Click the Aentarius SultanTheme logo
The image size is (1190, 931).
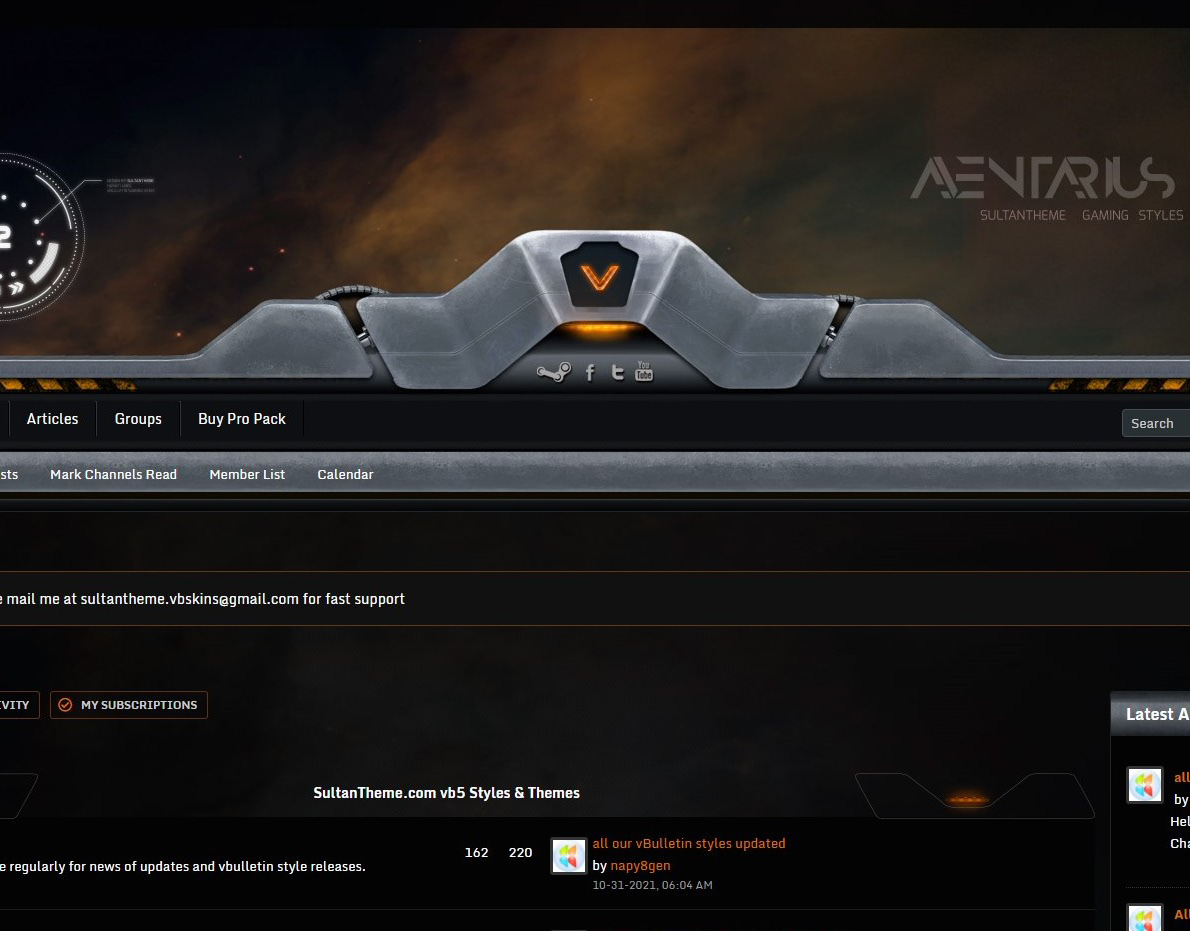(1046, 189)
